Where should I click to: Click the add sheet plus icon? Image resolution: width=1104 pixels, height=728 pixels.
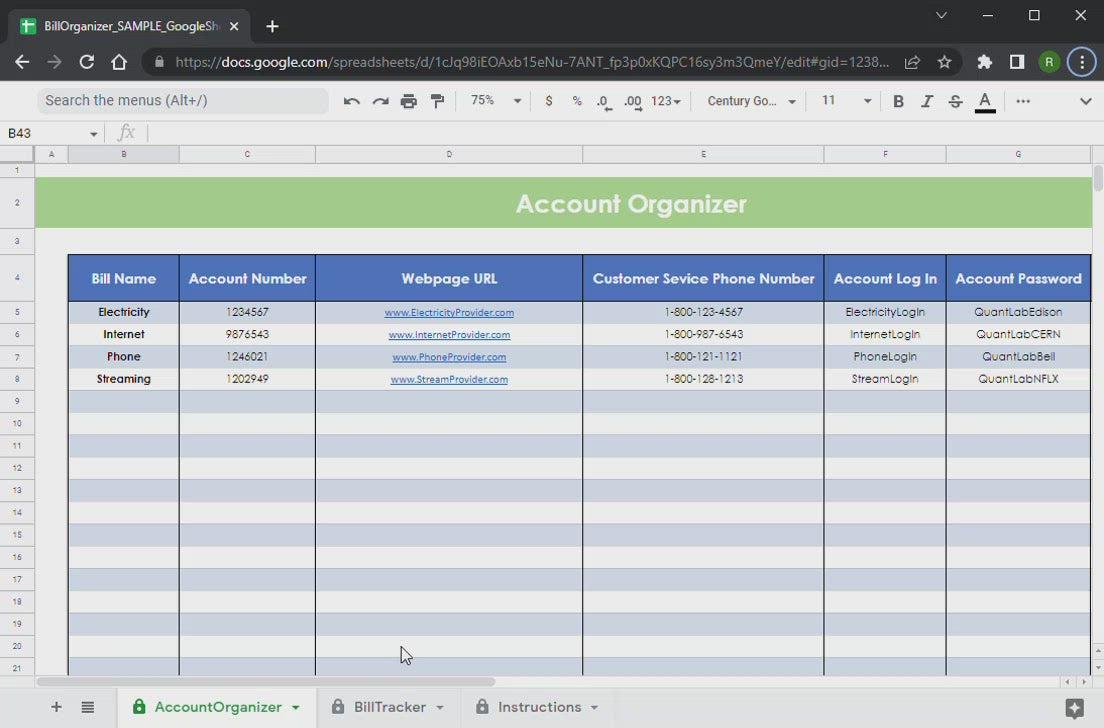click(x=56, y=707)
